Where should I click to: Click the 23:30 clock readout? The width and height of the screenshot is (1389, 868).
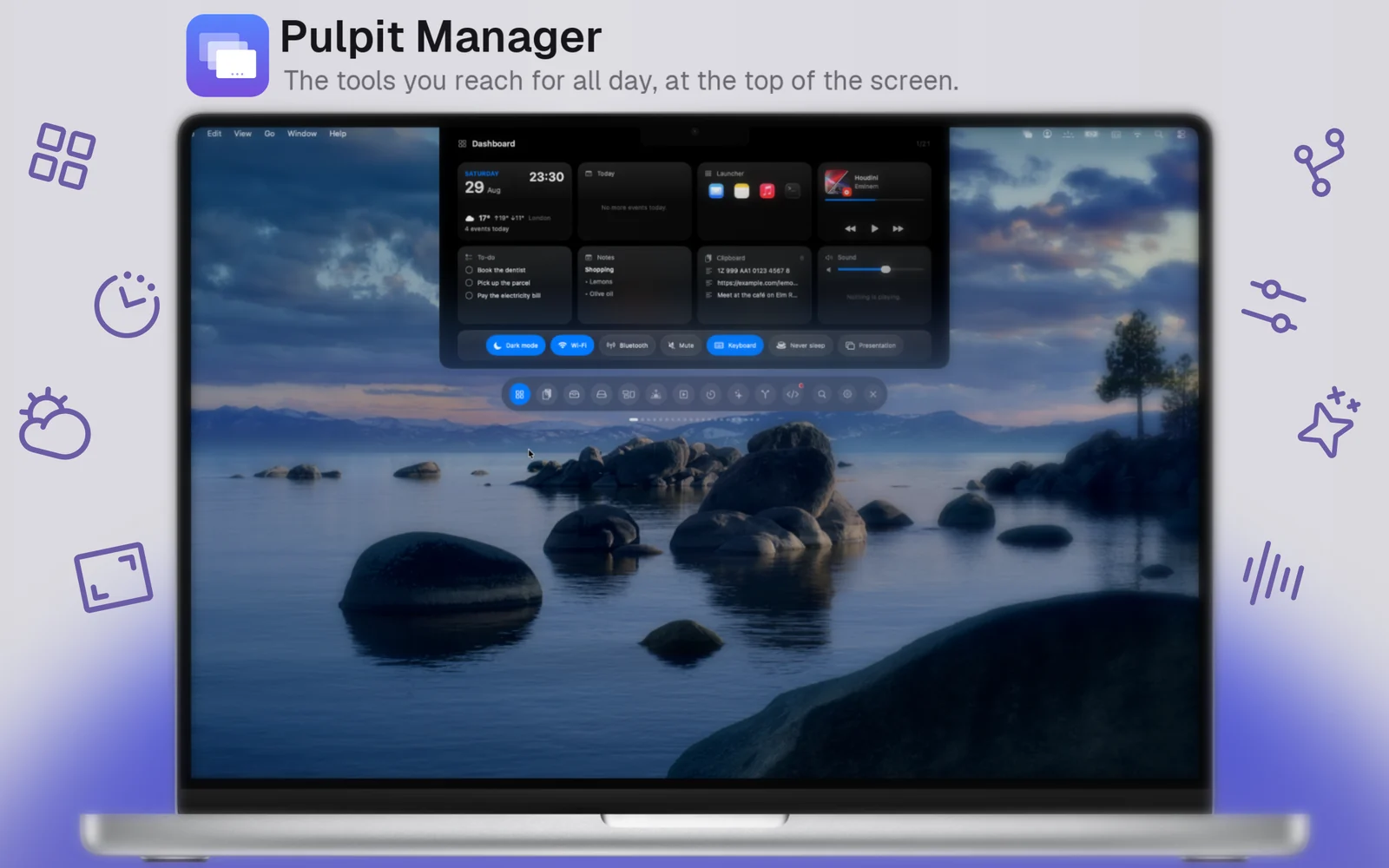coord(547,177)
